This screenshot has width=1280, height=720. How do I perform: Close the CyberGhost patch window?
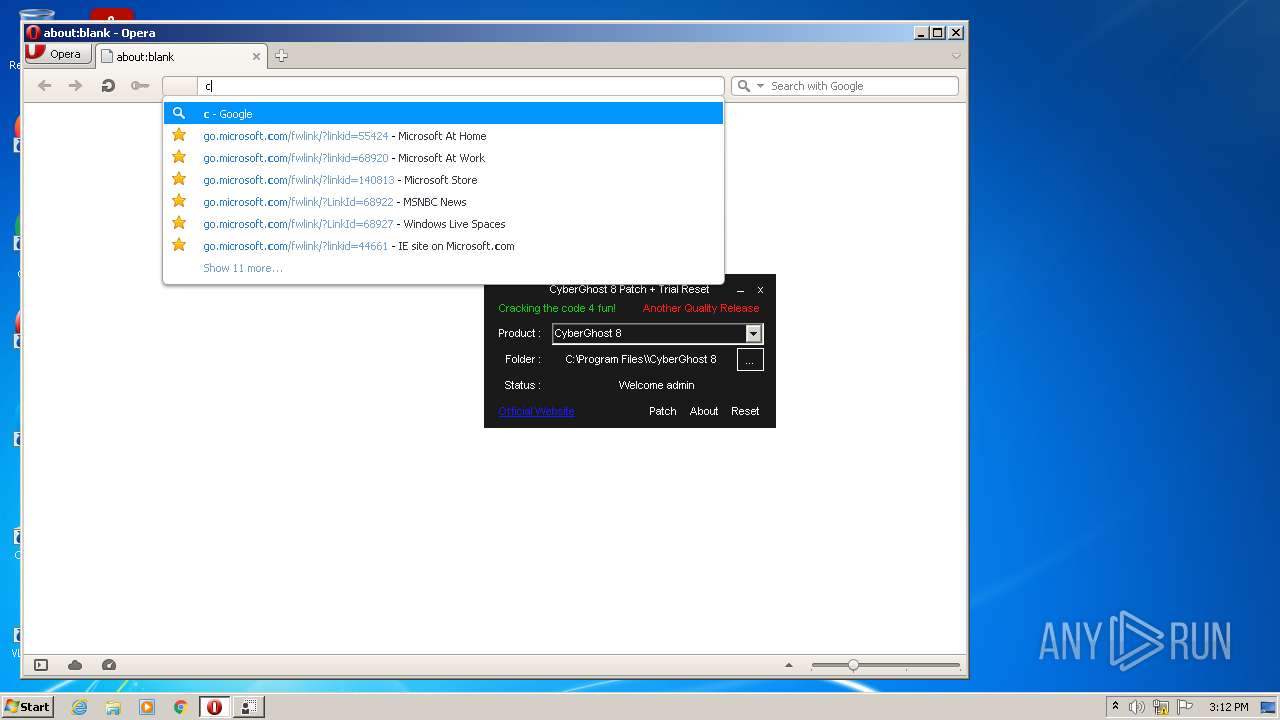(760, 290)
